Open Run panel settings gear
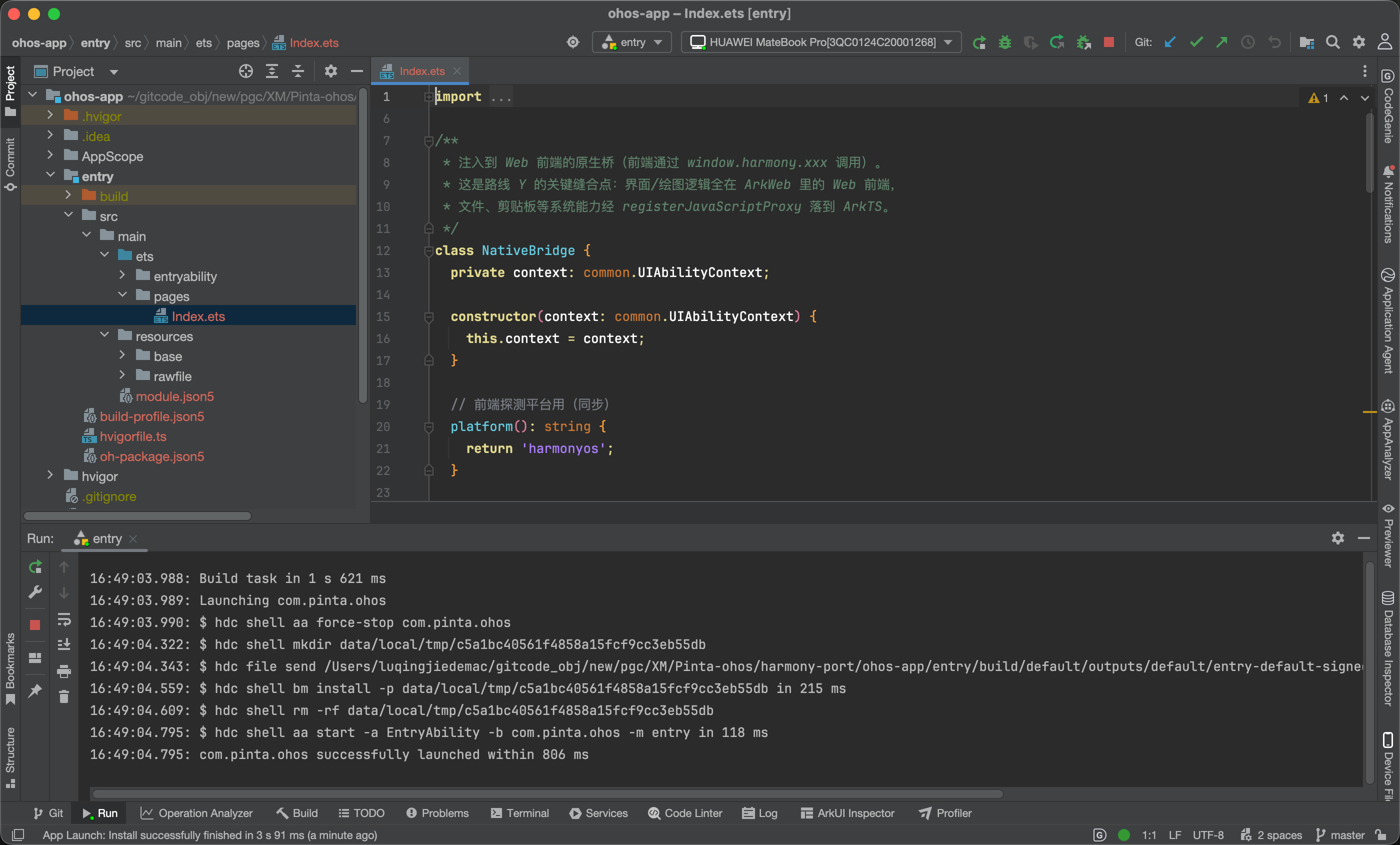Image resolution: width=1400 pixels, height=845 pixels. (1337, 537)
